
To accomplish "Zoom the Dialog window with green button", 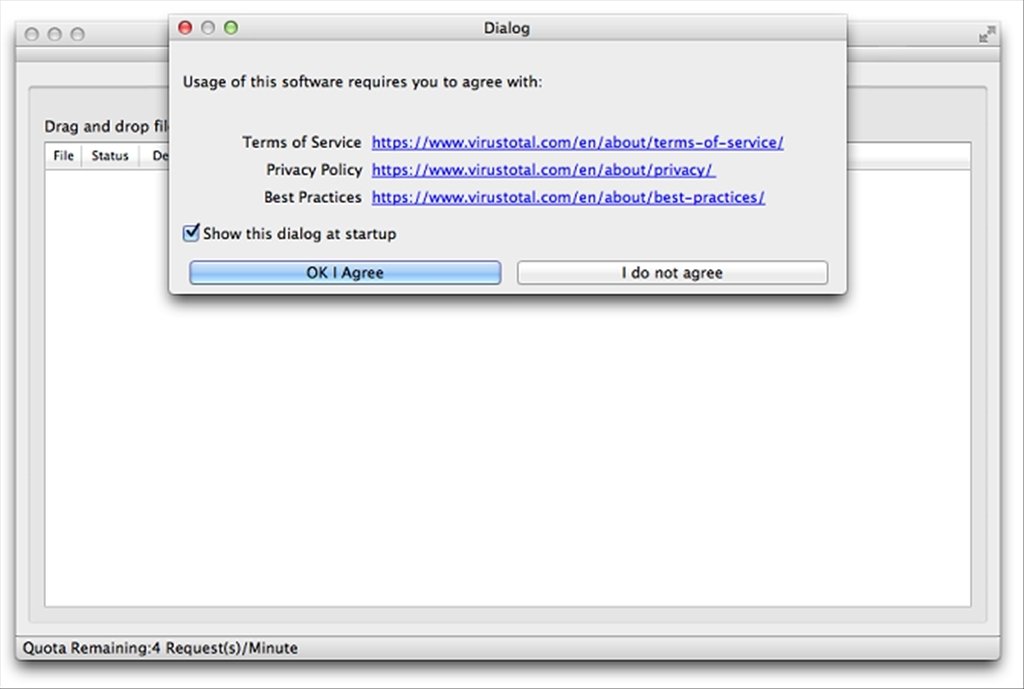I will 231,27.
